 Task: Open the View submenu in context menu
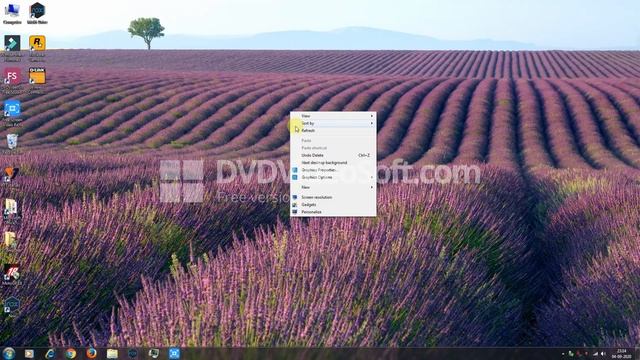click(x=333, y=116)
